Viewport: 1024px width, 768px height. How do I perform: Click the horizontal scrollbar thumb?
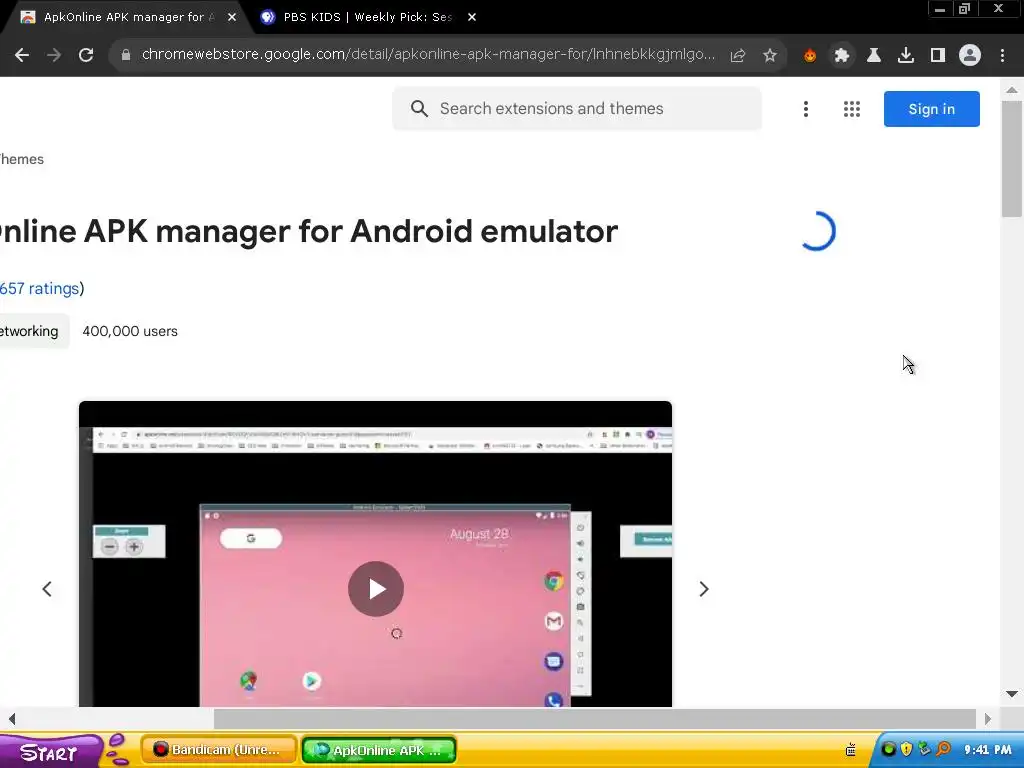click(594, 719)
